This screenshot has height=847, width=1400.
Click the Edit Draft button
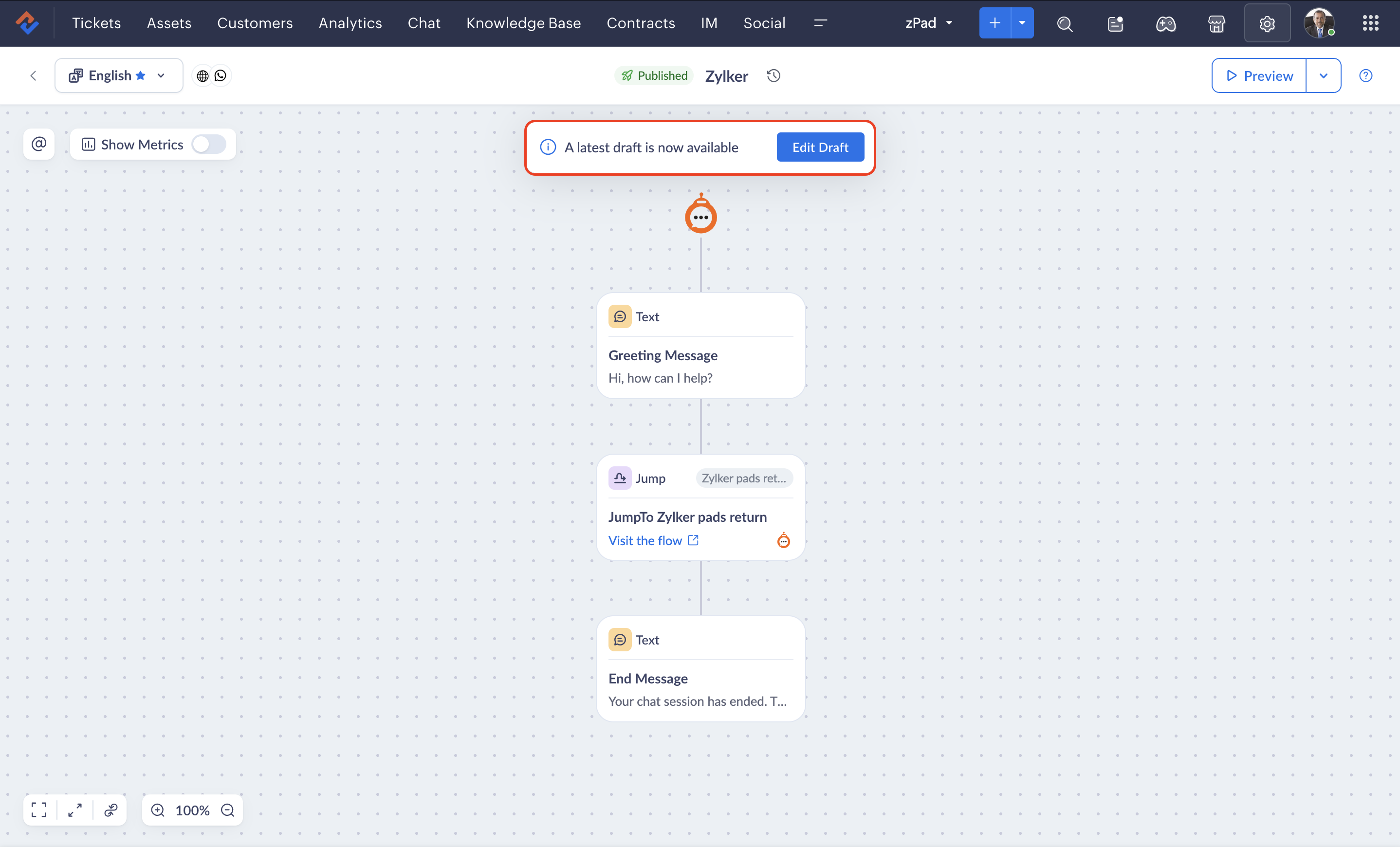pos(820,147)
